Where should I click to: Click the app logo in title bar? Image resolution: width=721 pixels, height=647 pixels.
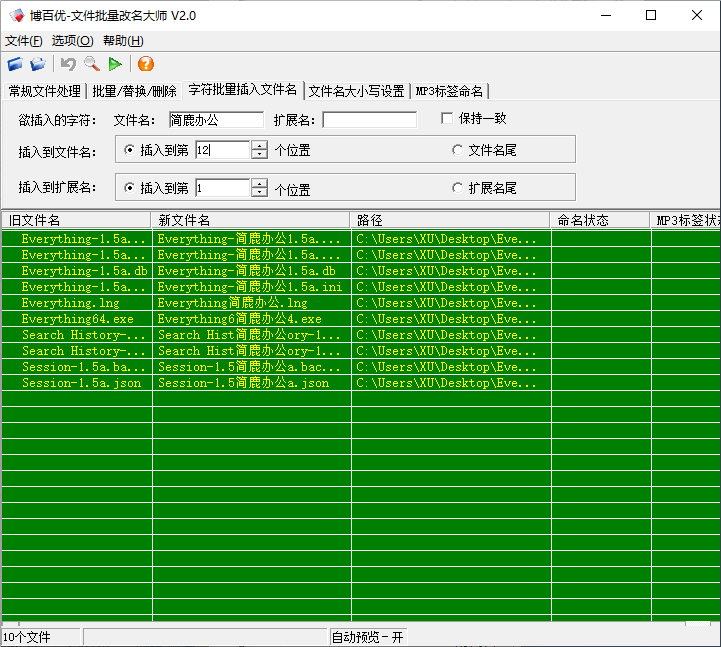point(17,16)
